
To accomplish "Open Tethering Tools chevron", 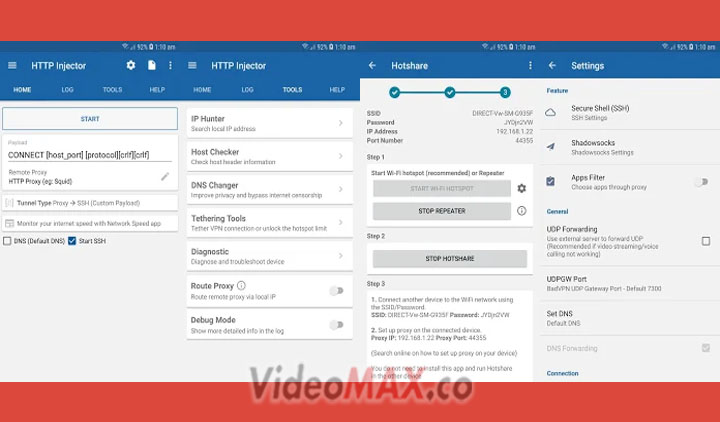I will point(341,222).
